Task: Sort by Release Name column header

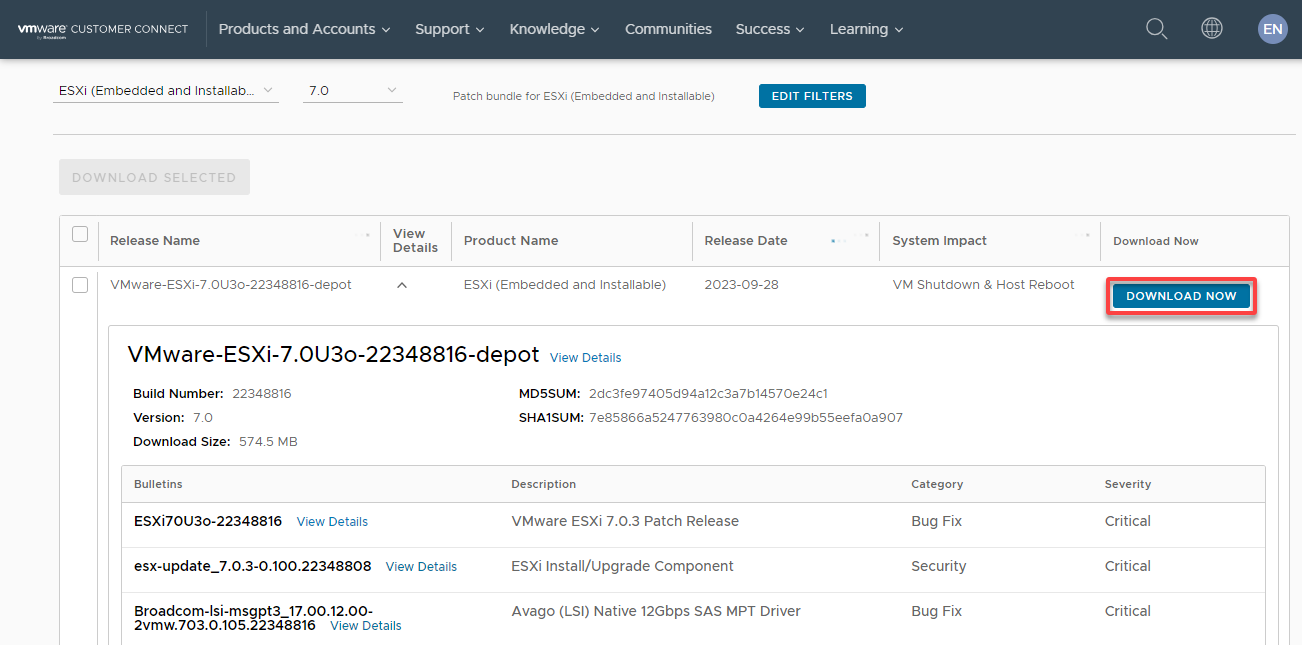Action: point(155,241)
